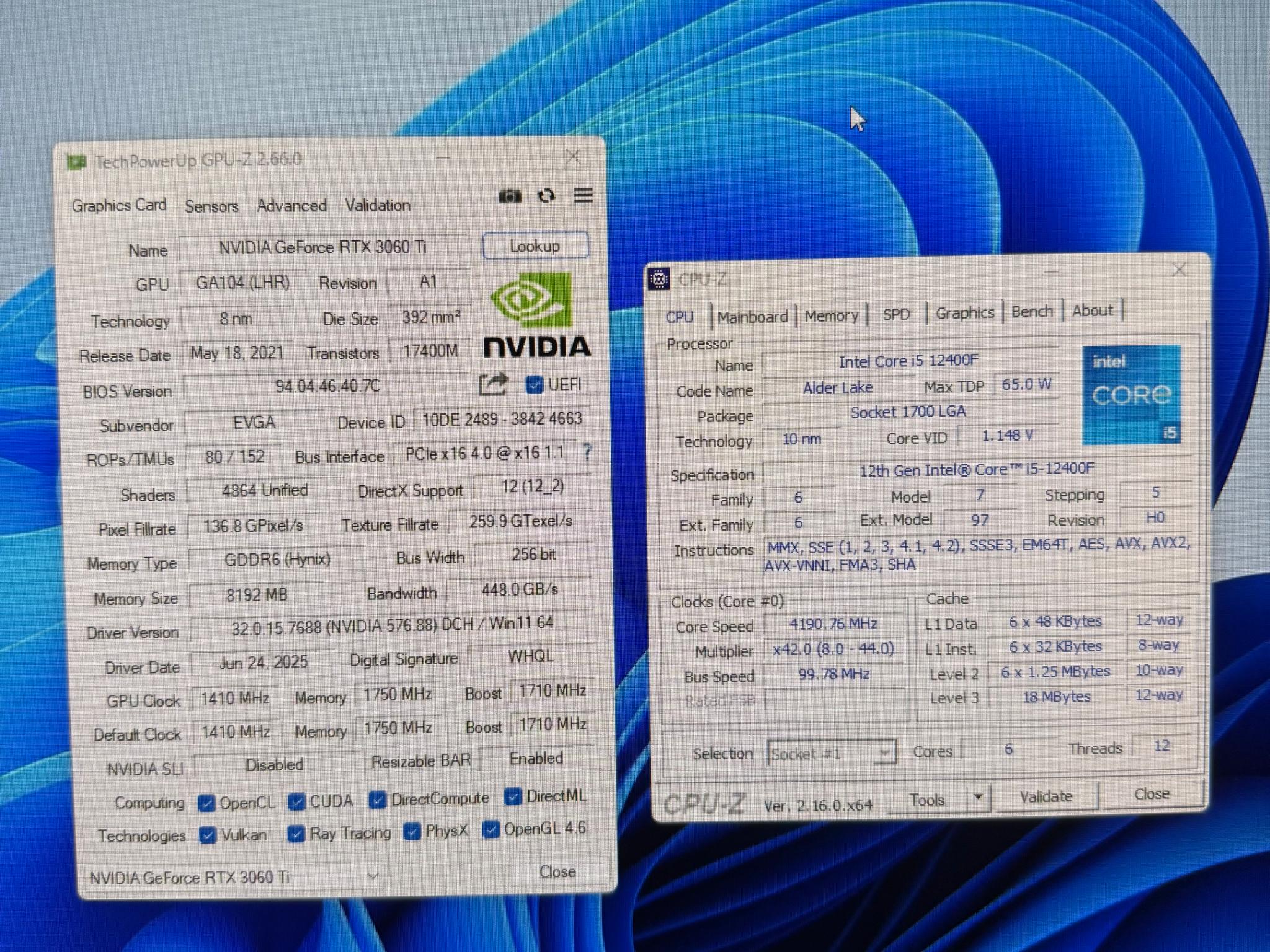The height and width of the screenshot is (952, 1270).
Task: Click the Specification 12th Gen Intel Core text
Action: 977,469
